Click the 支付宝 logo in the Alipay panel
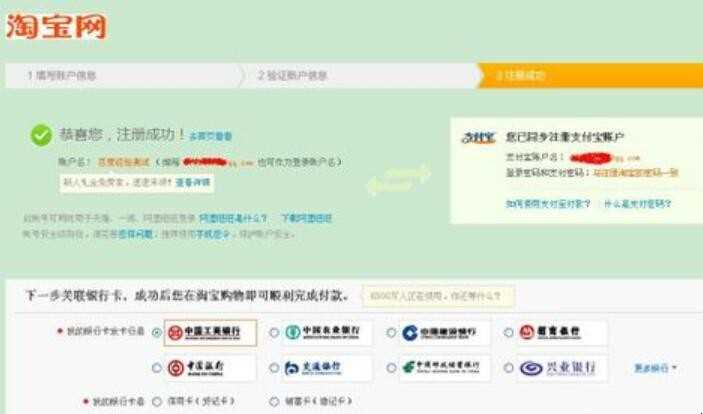The height and width of the screenshot is (414, 703). tap(478, 137)
